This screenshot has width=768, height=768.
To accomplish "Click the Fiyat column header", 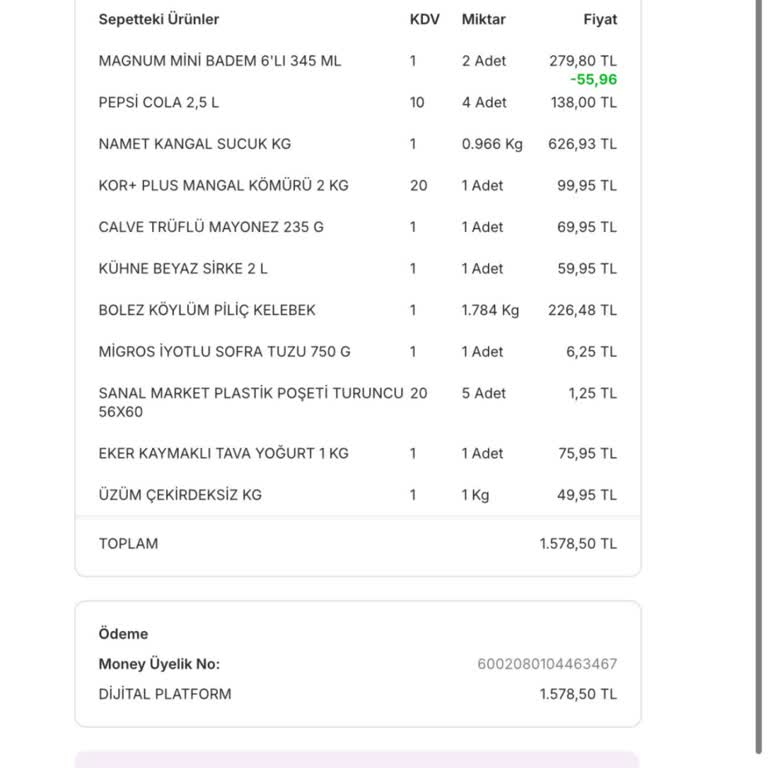I will click(600, 20).
